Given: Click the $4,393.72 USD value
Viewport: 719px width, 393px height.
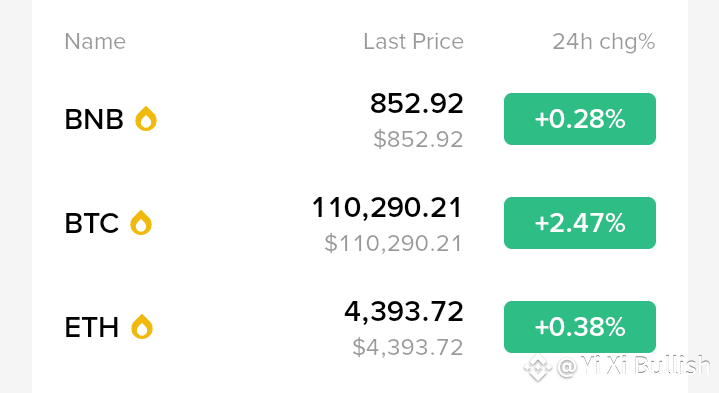Looking at the screenshot, I should pos(408,347).
